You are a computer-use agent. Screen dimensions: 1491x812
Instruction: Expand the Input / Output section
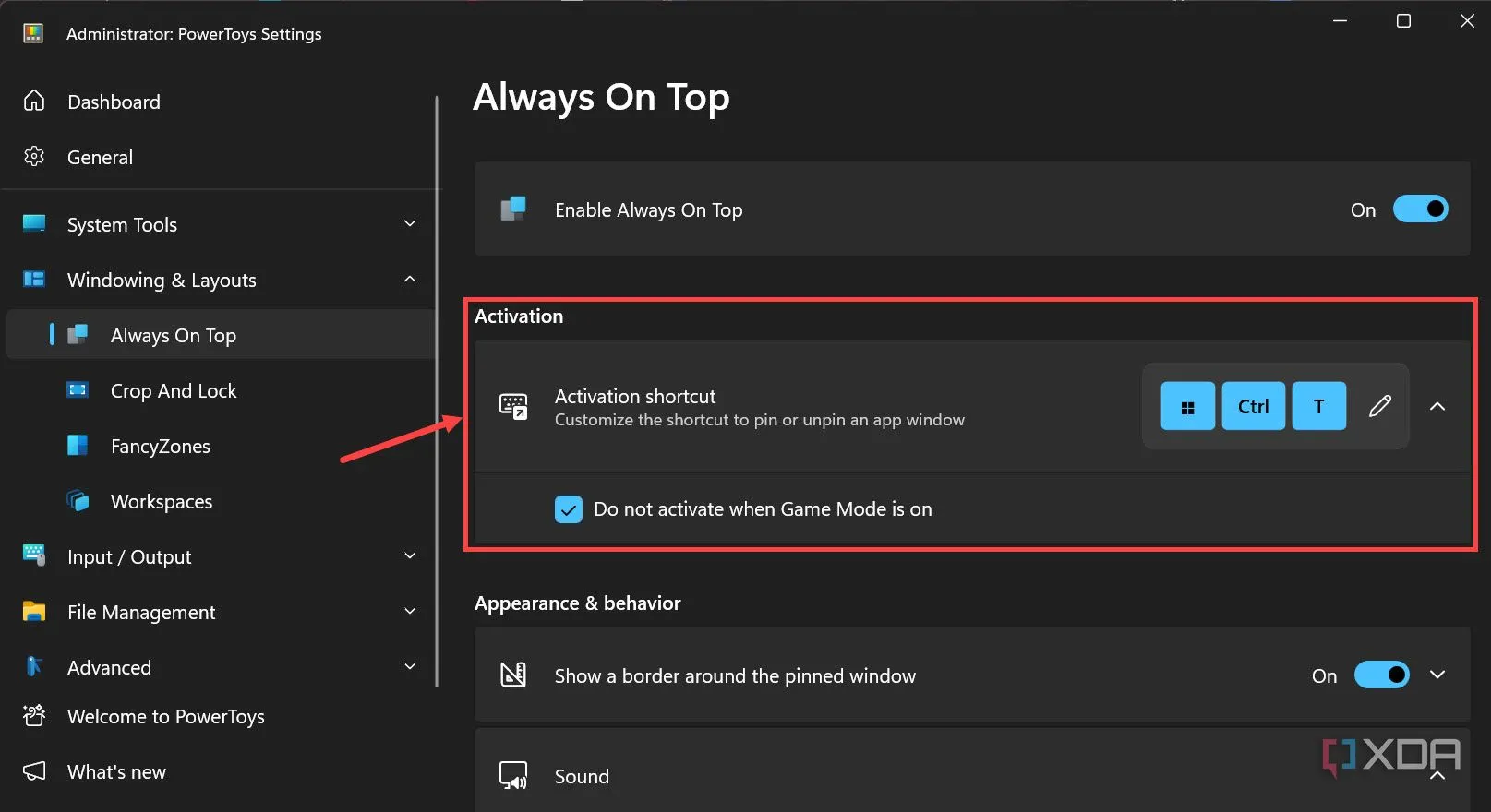click(x=410, y=555)
